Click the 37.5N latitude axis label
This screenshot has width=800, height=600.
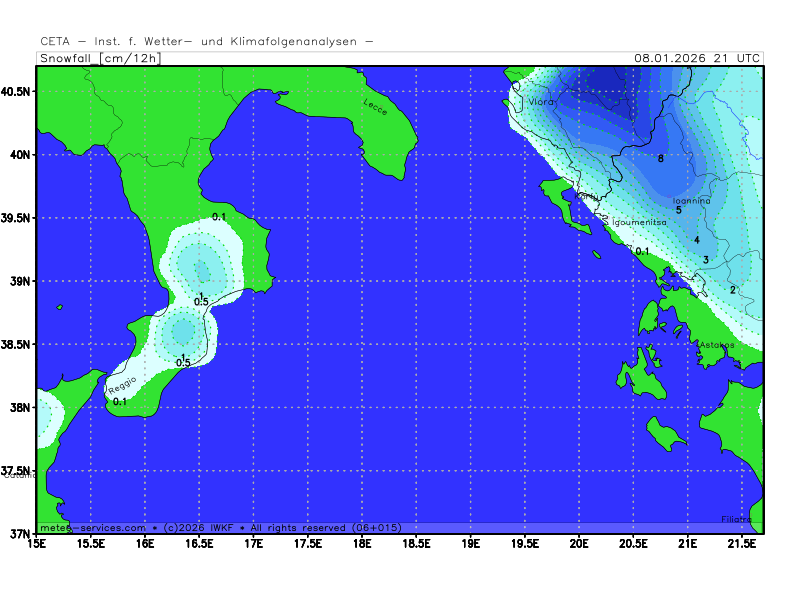(17, 471)
